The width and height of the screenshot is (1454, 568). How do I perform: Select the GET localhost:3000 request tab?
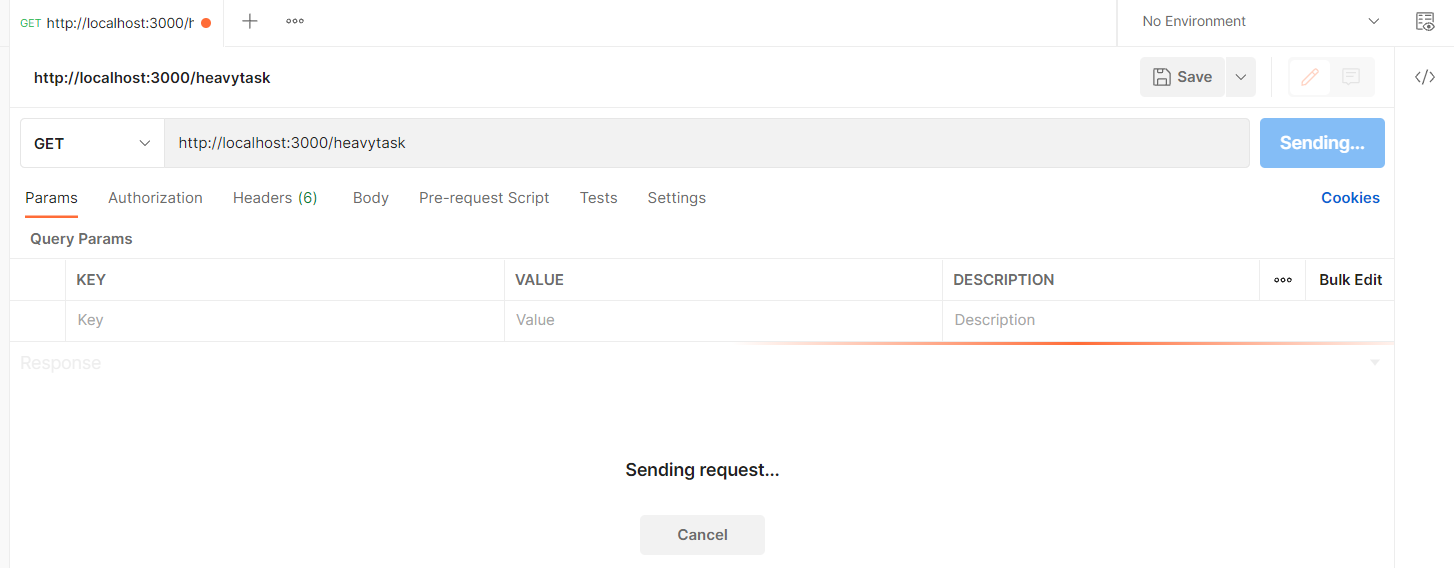coord(116,22)
